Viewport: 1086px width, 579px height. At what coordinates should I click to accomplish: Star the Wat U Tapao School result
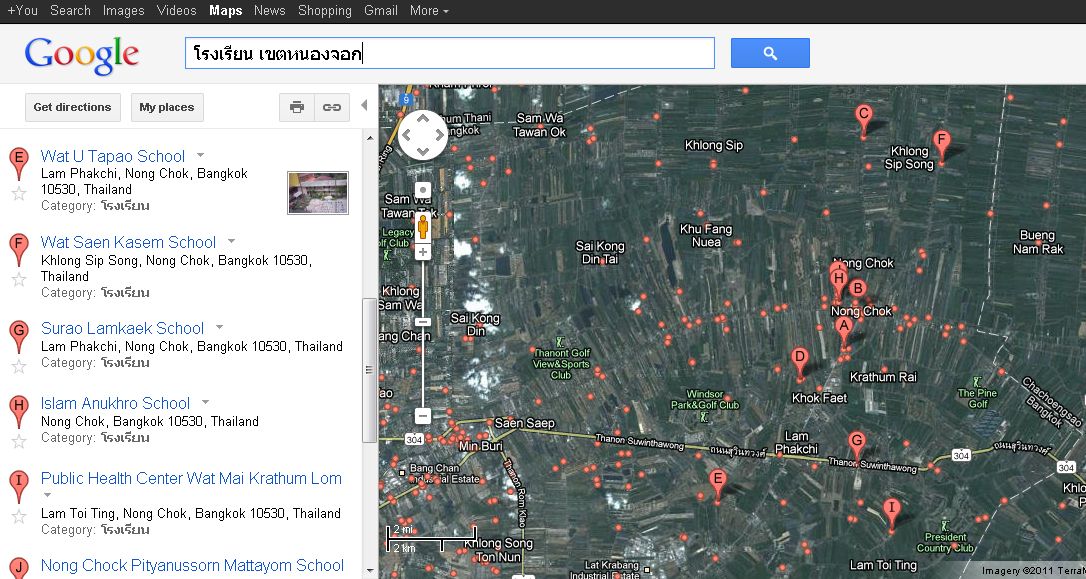coord(19,193)
